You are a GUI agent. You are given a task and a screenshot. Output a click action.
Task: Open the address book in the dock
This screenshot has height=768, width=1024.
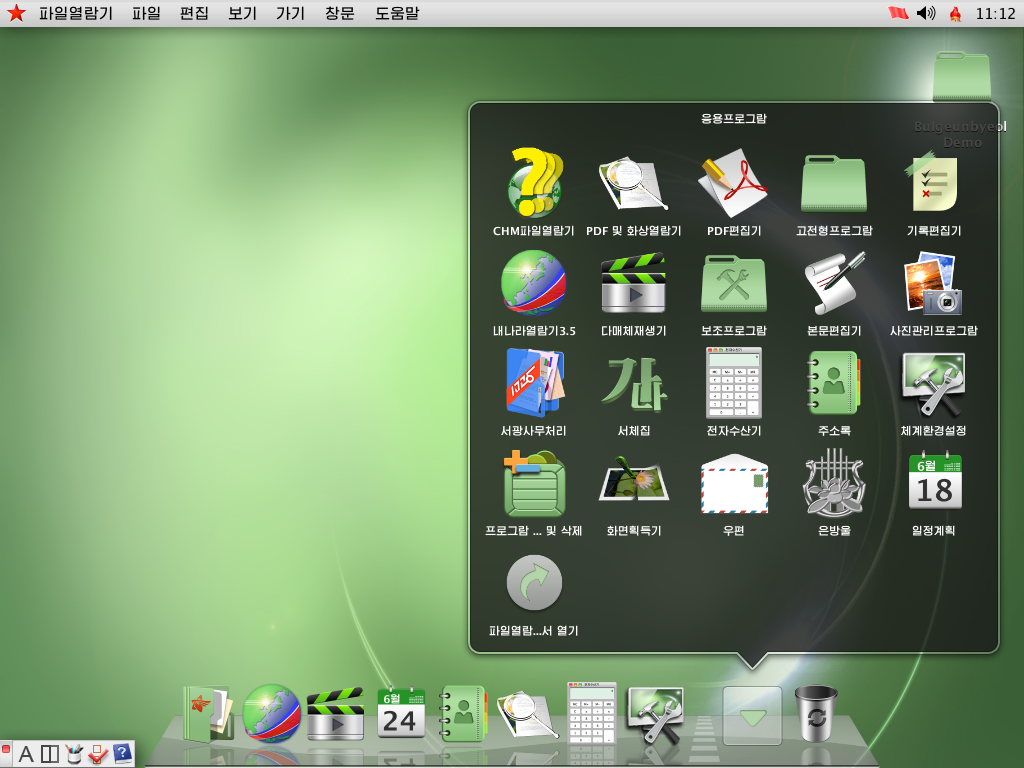coord(463,713)
